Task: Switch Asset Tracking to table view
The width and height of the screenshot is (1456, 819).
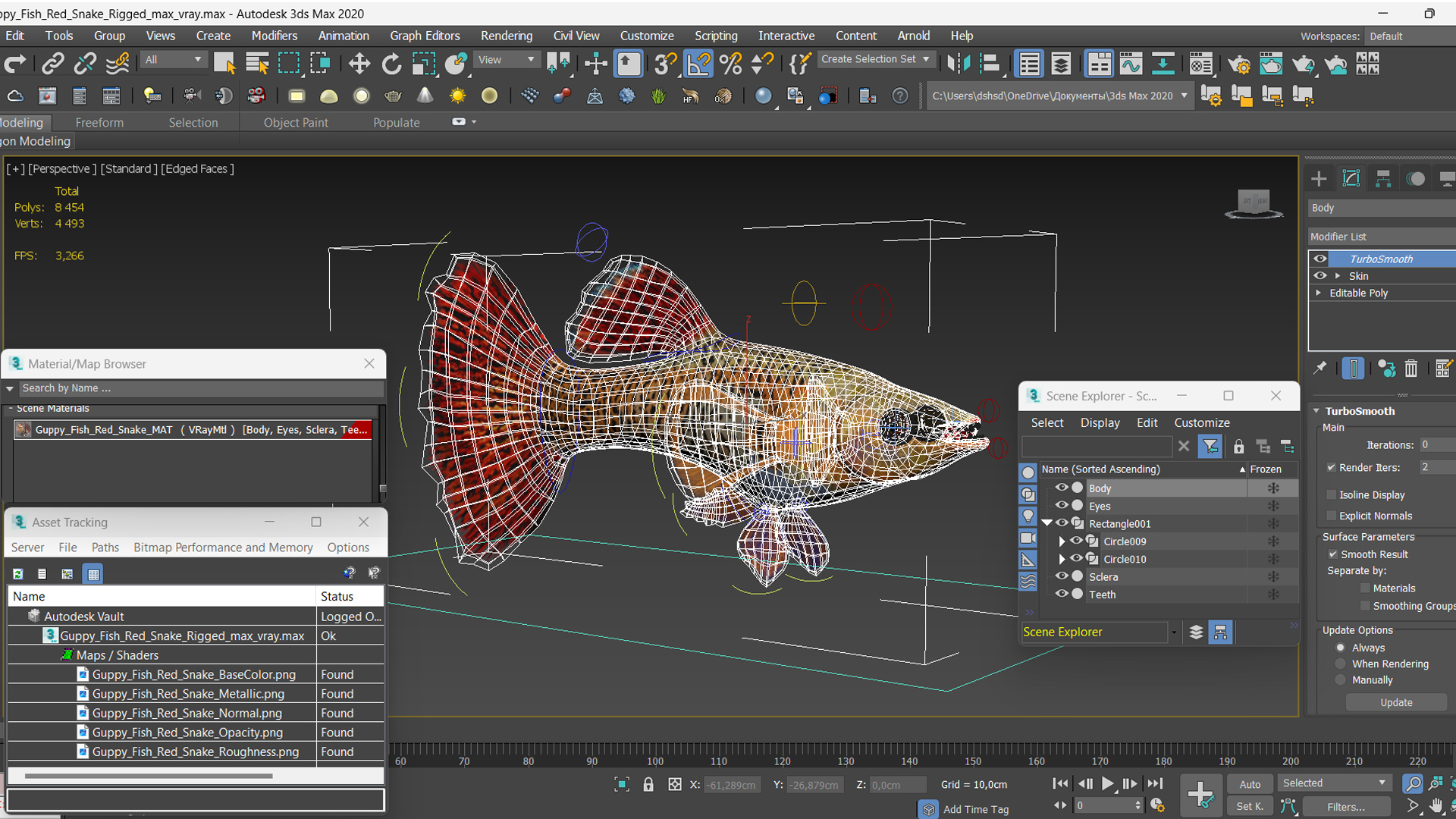Action: coord(93,574)
